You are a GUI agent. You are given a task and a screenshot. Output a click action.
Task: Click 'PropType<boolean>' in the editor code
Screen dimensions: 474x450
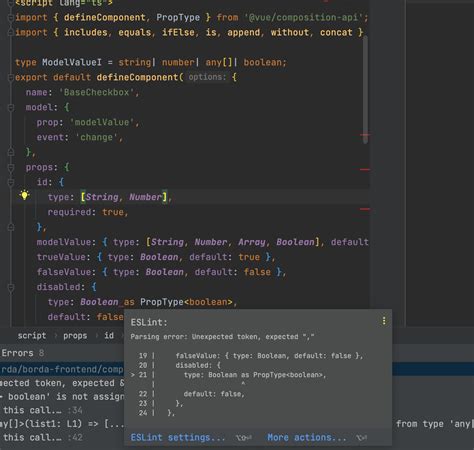(x=186, y=302)
